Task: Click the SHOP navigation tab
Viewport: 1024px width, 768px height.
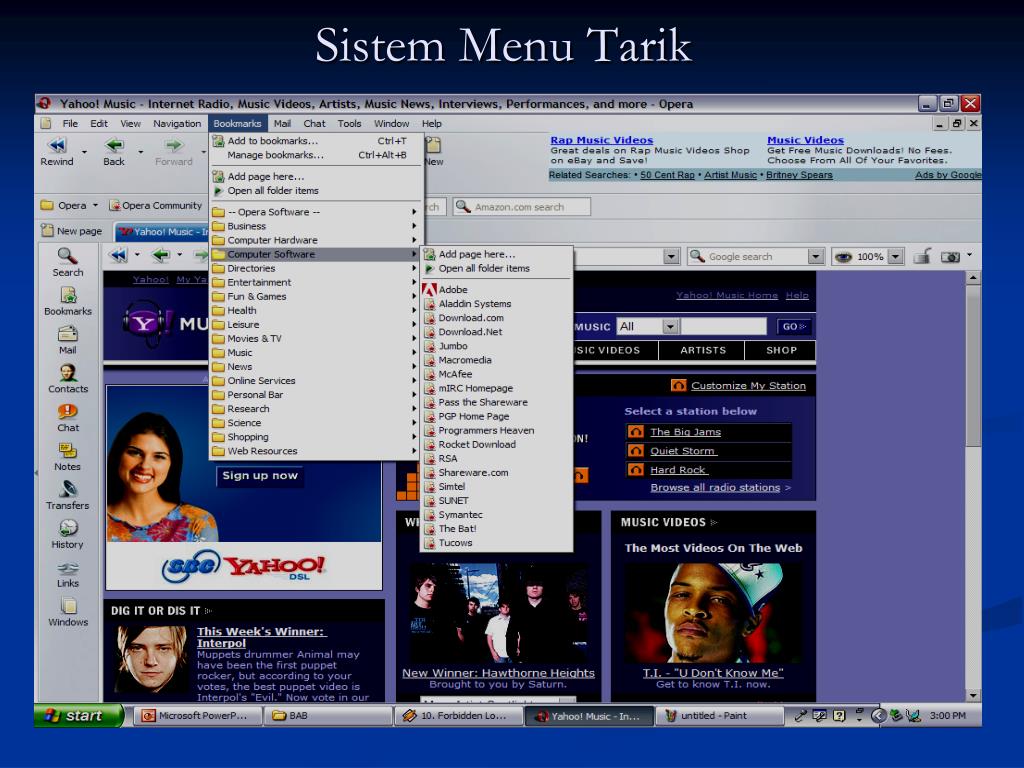Action: pos(781,350)
